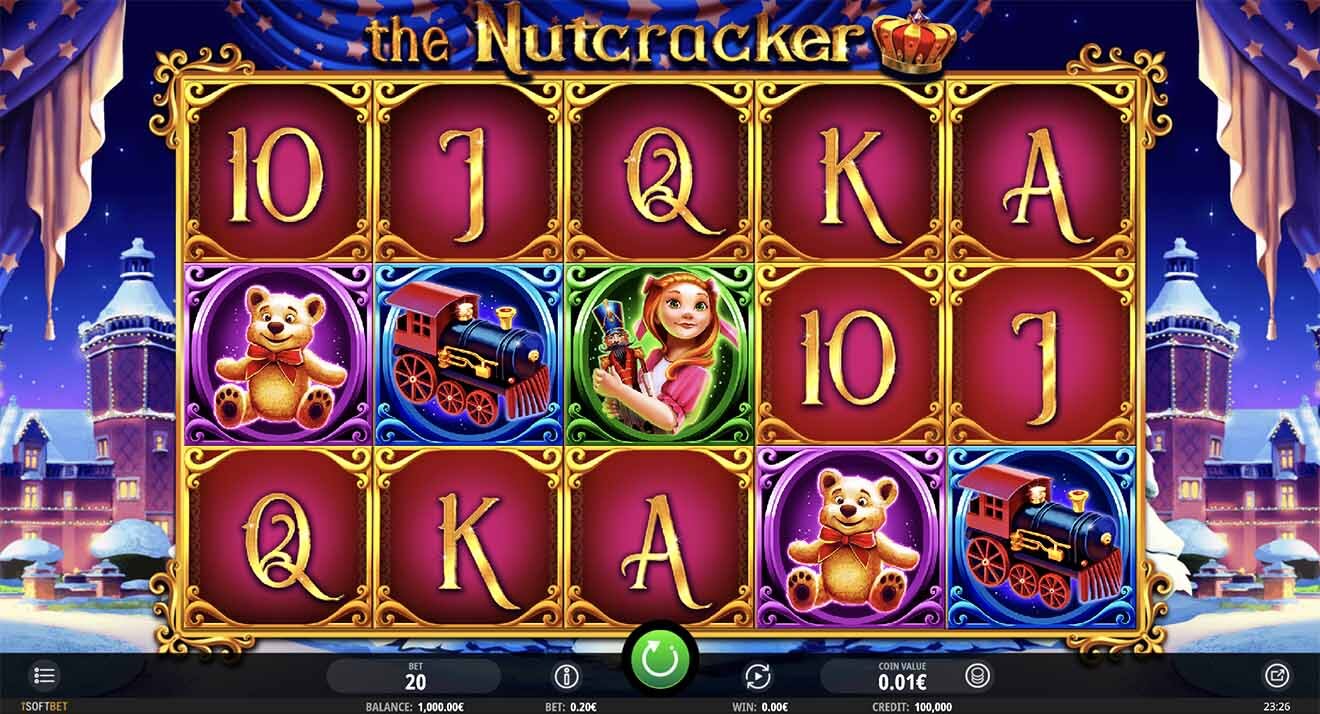Click the teddy bear in the second row
The width and height of the screenshot is (1320, 714).
pos(278,355)
